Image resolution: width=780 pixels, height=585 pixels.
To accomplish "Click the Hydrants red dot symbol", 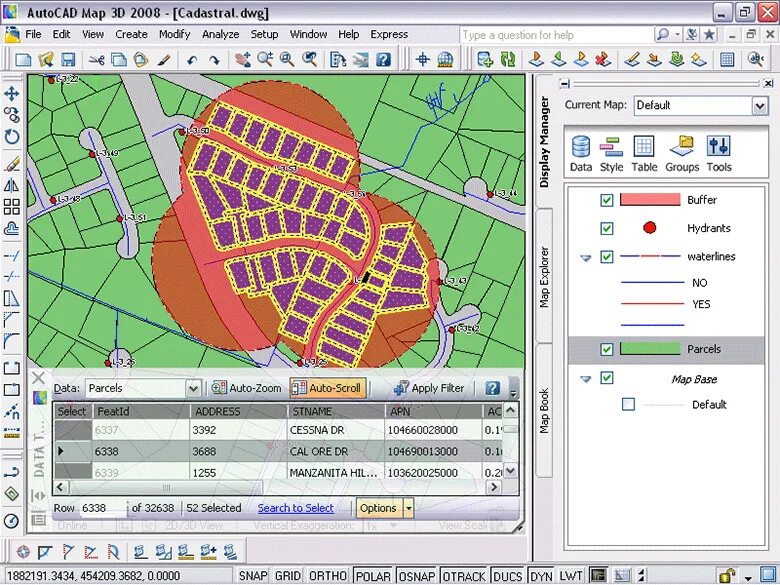I will (649, 228).
